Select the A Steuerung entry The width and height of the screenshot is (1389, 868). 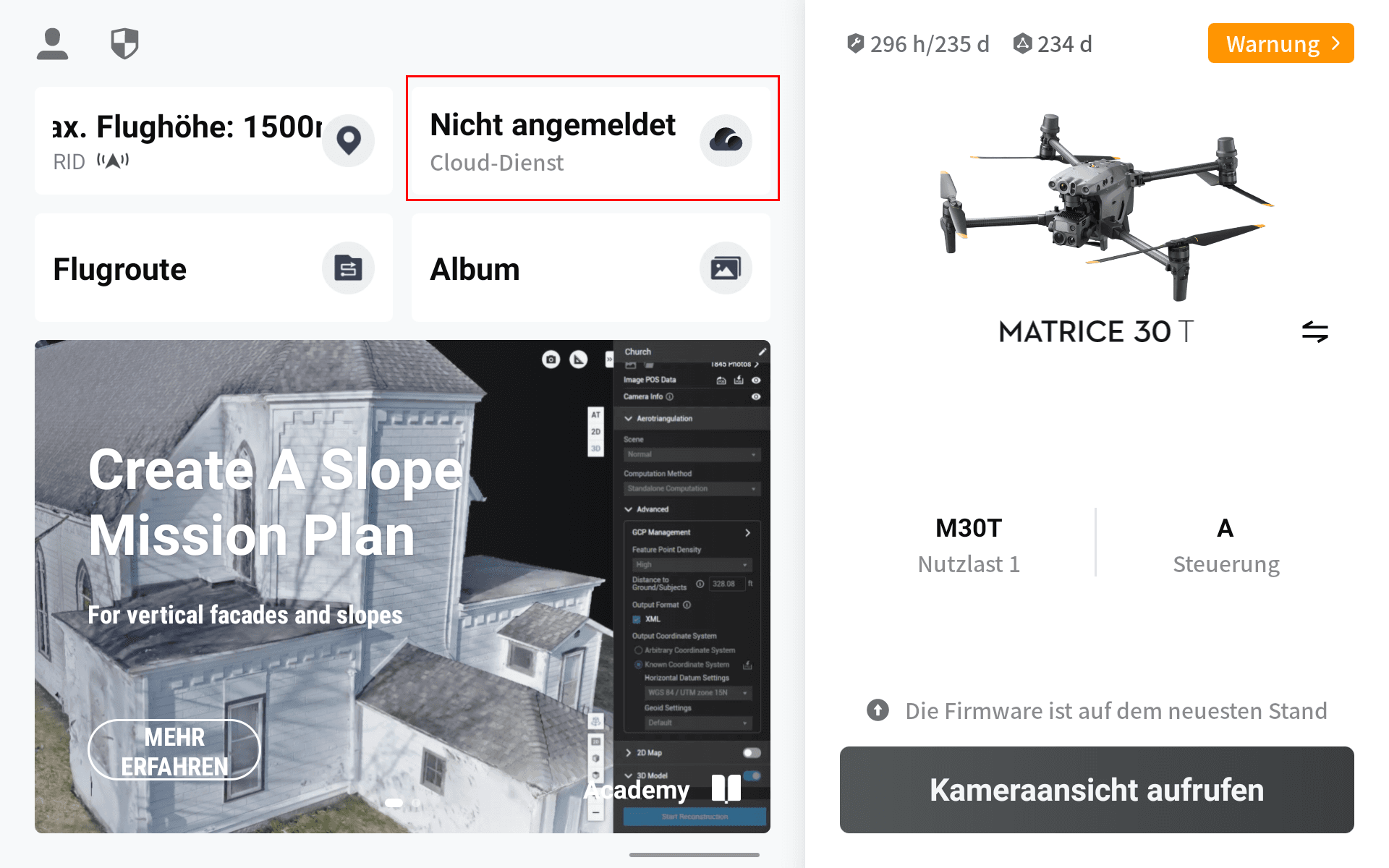click(1226, 545)
